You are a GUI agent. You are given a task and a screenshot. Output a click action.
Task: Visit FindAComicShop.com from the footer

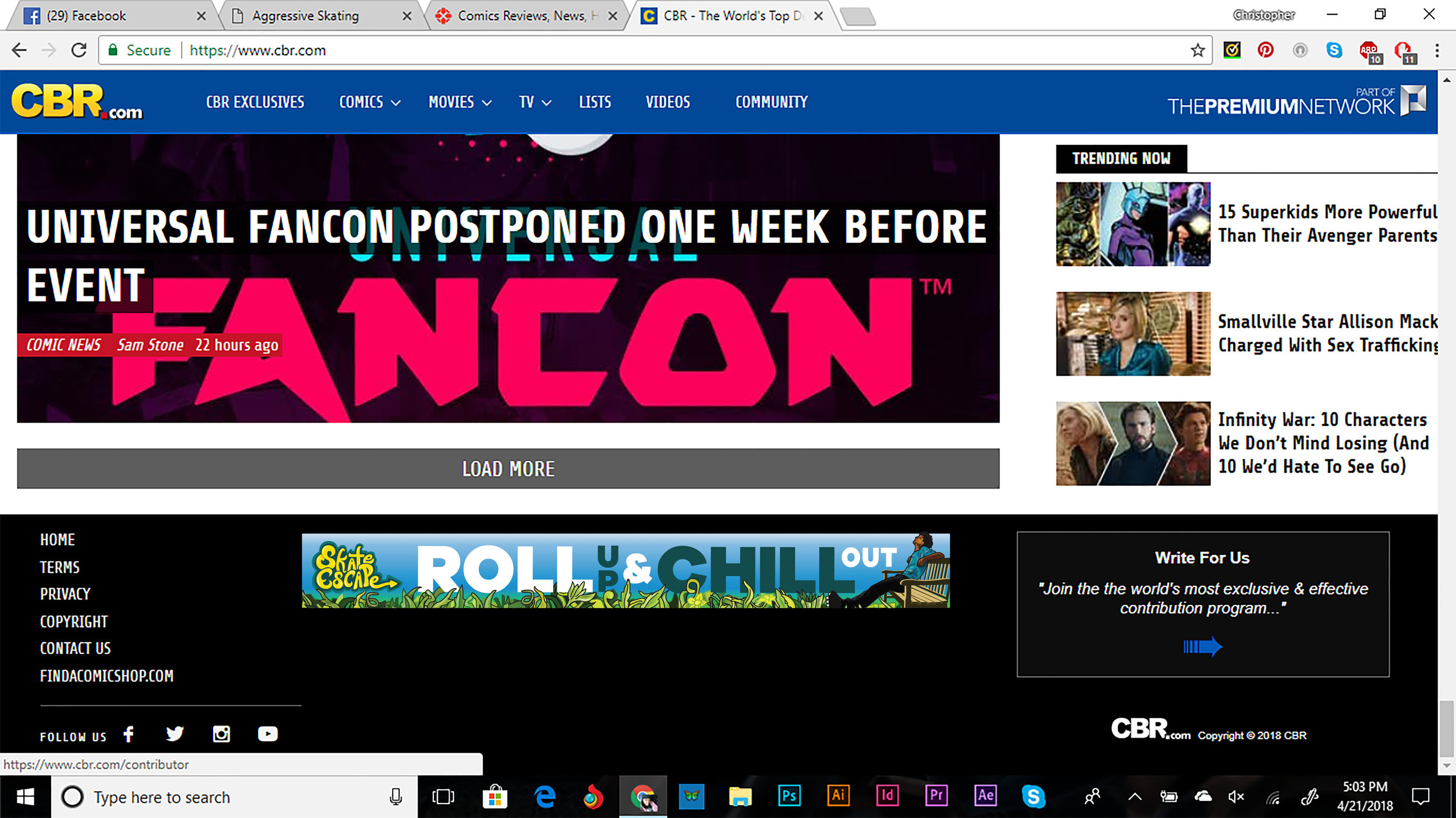[107, 675]
